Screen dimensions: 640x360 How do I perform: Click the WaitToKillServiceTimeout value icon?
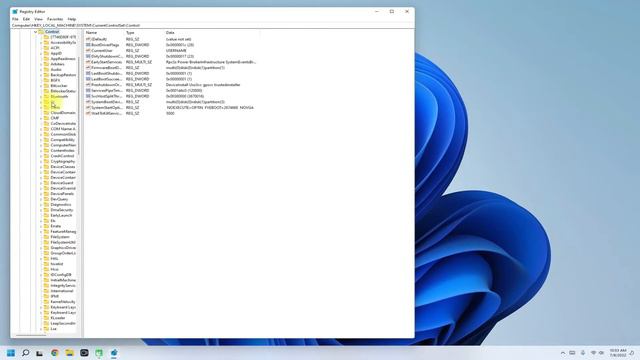coord(88,113)
